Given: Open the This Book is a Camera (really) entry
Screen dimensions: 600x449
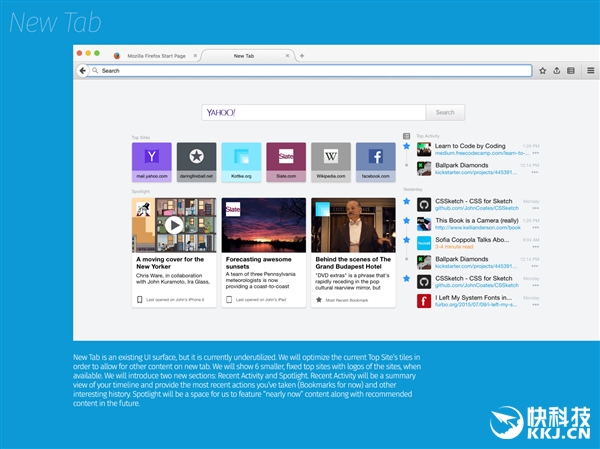Looking at the screenshot, I should pyautogui.click(x=477, y=220).
